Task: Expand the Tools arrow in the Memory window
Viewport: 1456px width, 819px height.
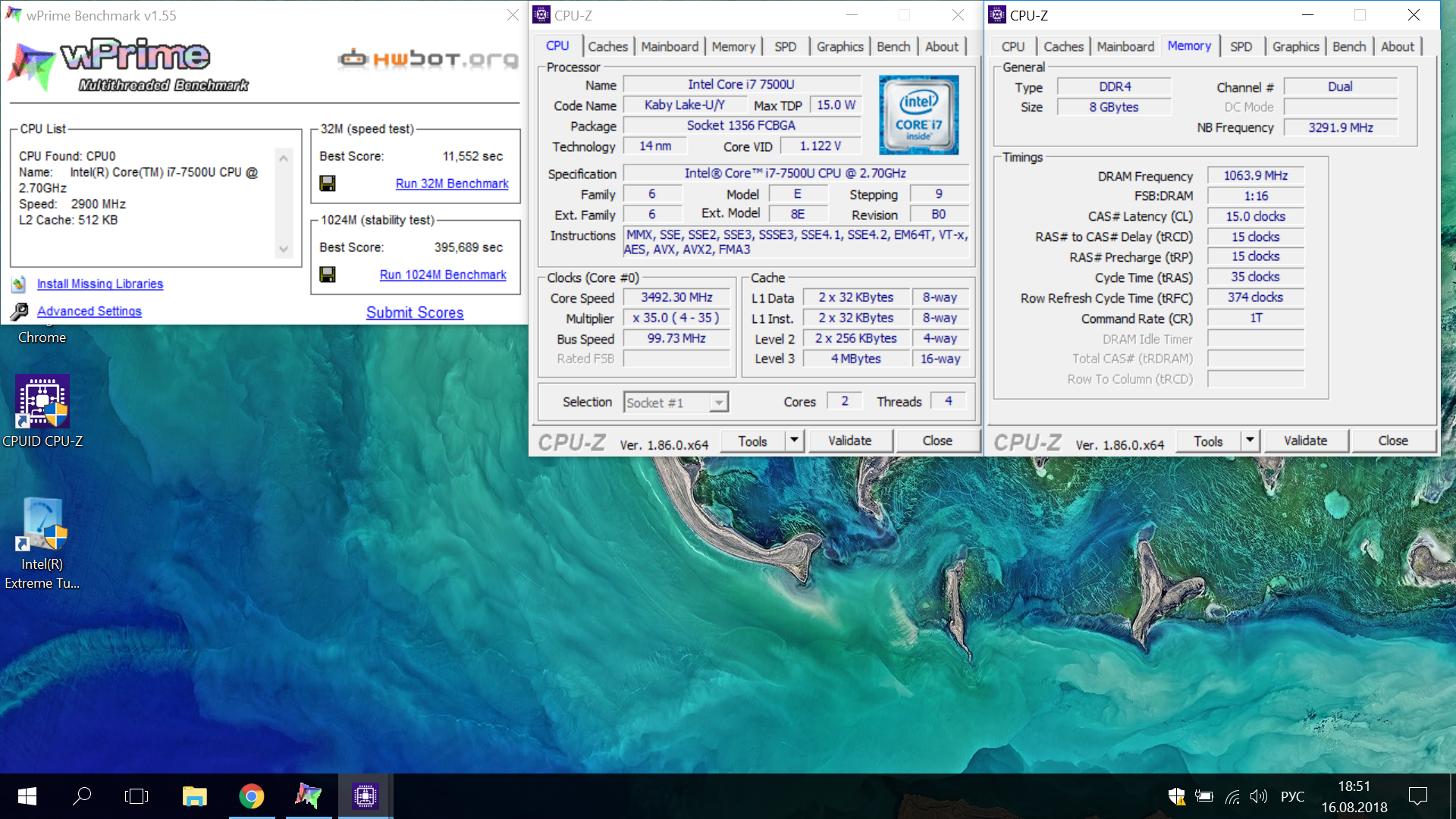Action: (x=1250, y=441)
